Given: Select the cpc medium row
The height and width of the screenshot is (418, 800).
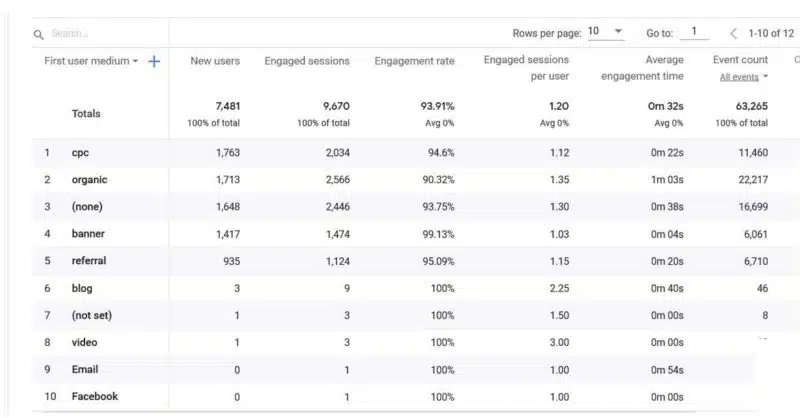Looking at the screenshot, I should 80,153.
